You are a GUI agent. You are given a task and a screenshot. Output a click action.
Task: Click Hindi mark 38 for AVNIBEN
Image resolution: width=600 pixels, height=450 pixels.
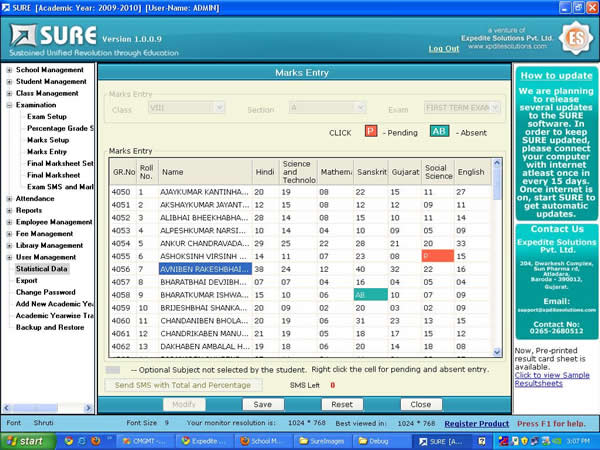(266, 269)
